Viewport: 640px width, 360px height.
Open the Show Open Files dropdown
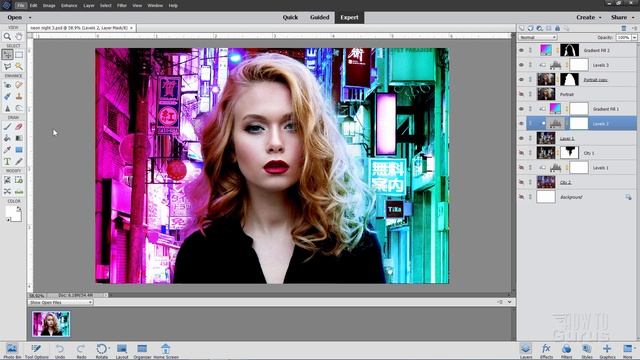pos(61,302)
